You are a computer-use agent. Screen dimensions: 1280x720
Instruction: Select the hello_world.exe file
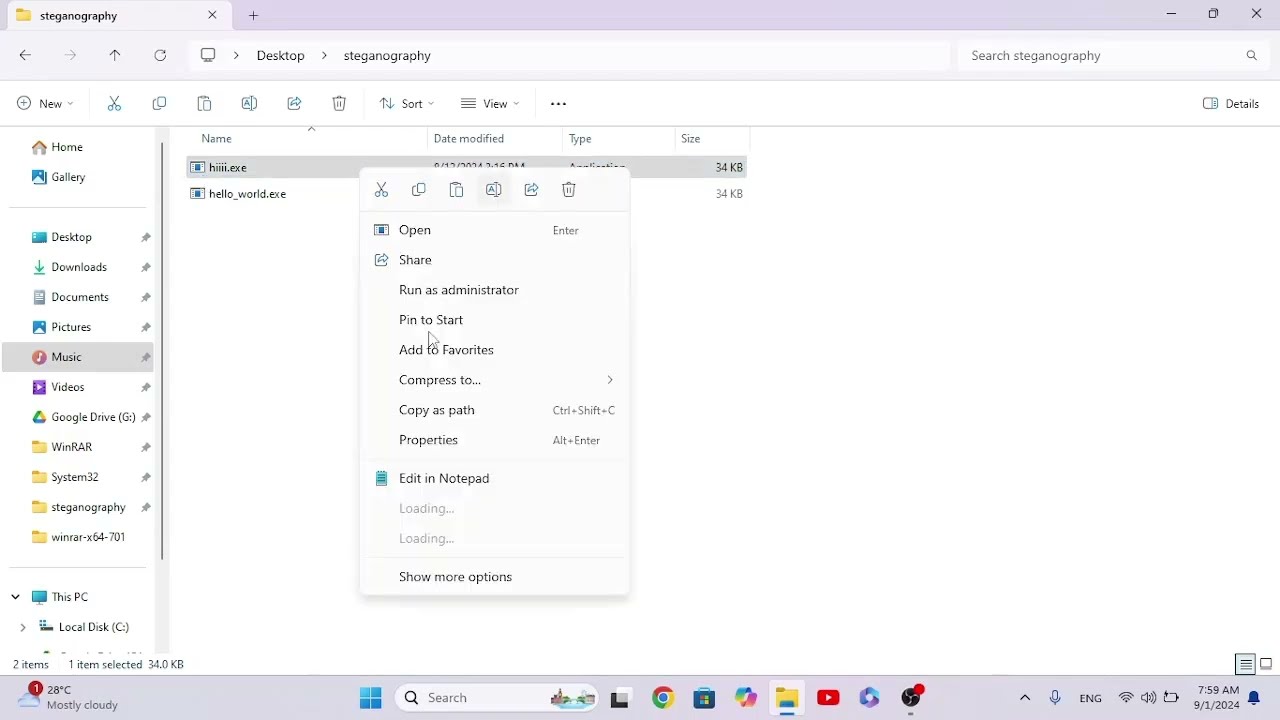[x=247, y=194]
